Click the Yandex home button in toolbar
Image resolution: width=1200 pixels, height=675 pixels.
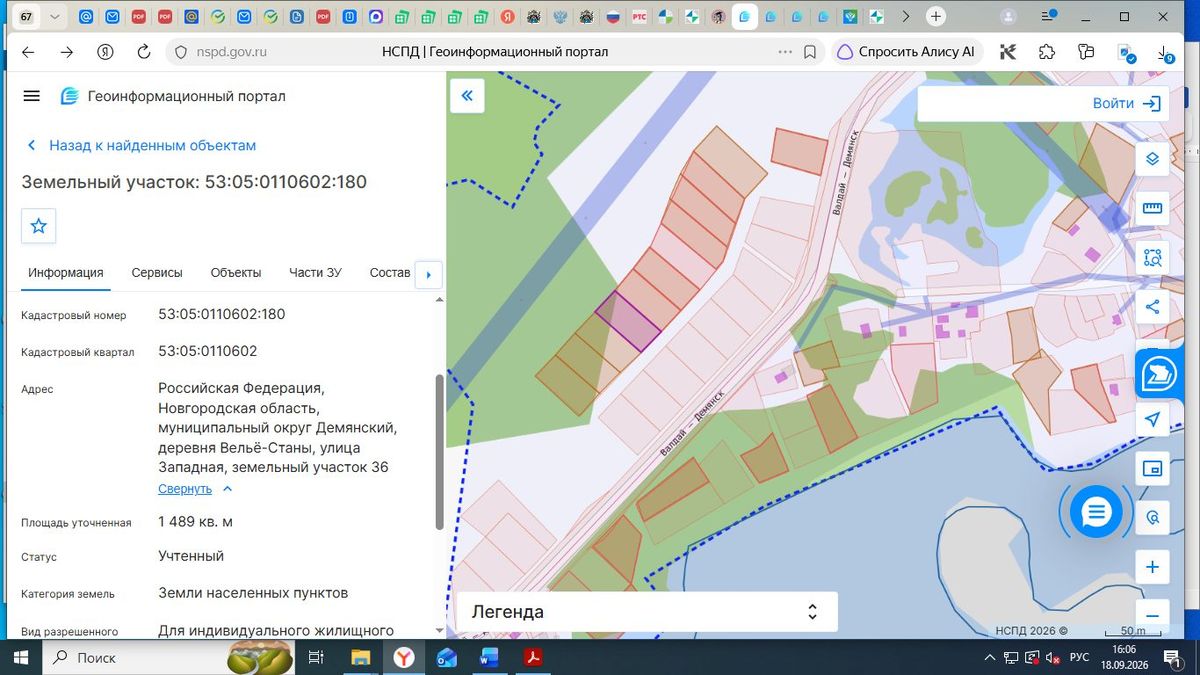105,52
